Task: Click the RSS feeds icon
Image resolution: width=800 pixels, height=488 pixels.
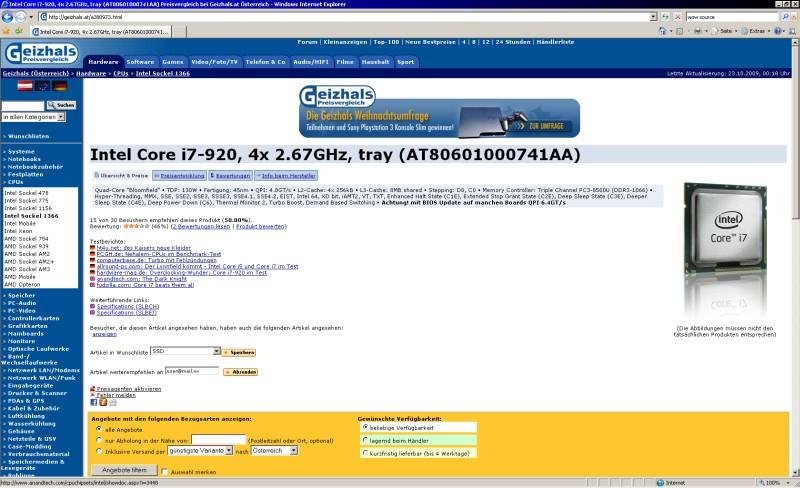Action: point(680,31)
